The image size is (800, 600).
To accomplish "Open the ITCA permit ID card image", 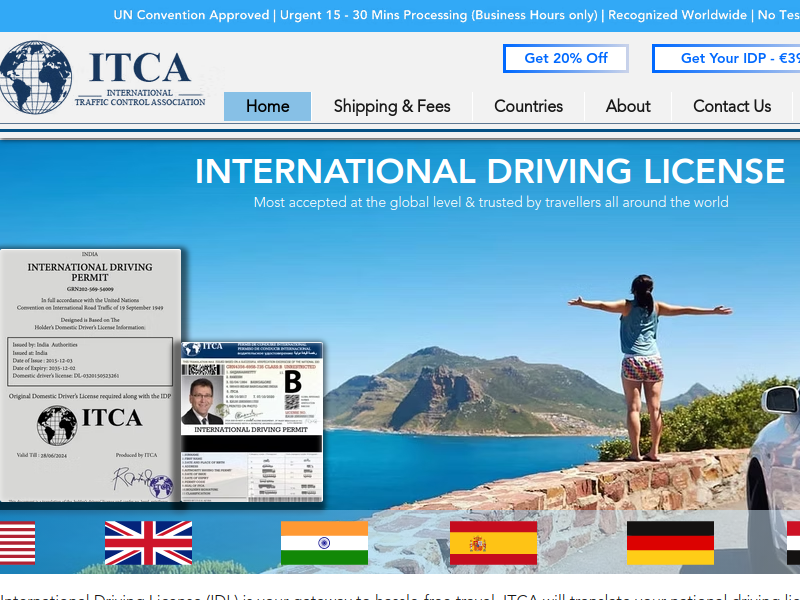I will coord(252,422).
